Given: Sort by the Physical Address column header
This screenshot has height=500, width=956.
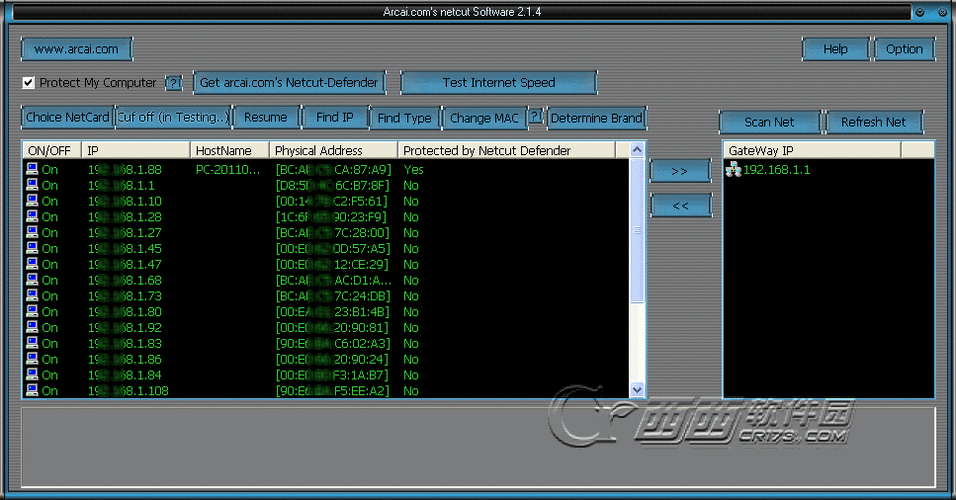Looking at the screenshot, I should tap(333, 150).
